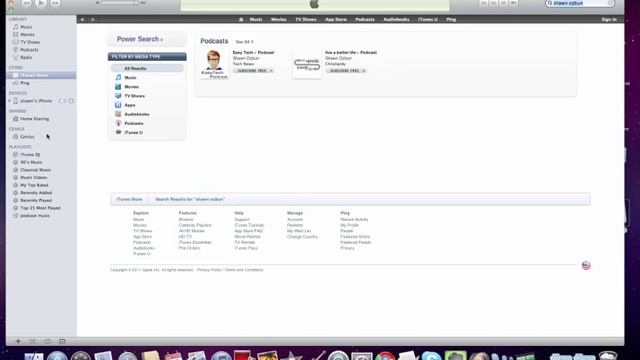Filter results by TV Shows

coord(134,96)
